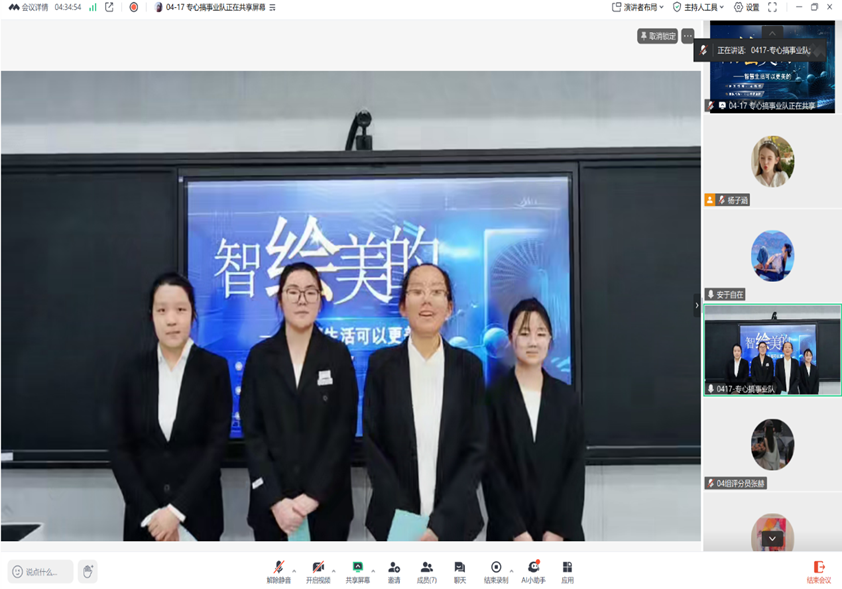
Task: Enter full screen mode icon
Action: pyautogui.click(x=772, y=7)
